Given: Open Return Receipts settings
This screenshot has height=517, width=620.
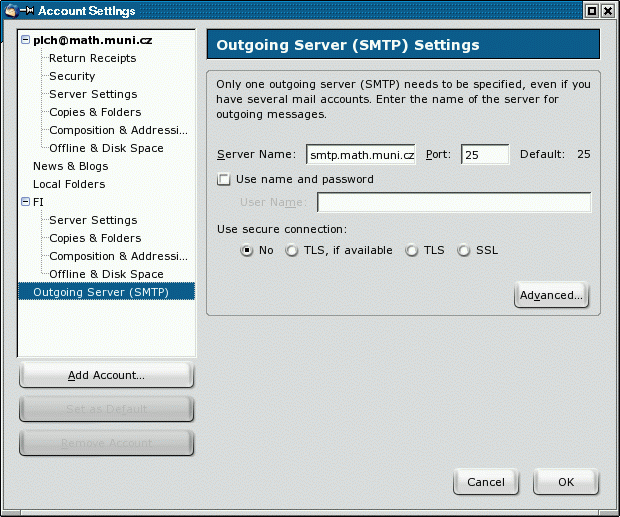Looking at the screenshot, I should click(93, 58).
